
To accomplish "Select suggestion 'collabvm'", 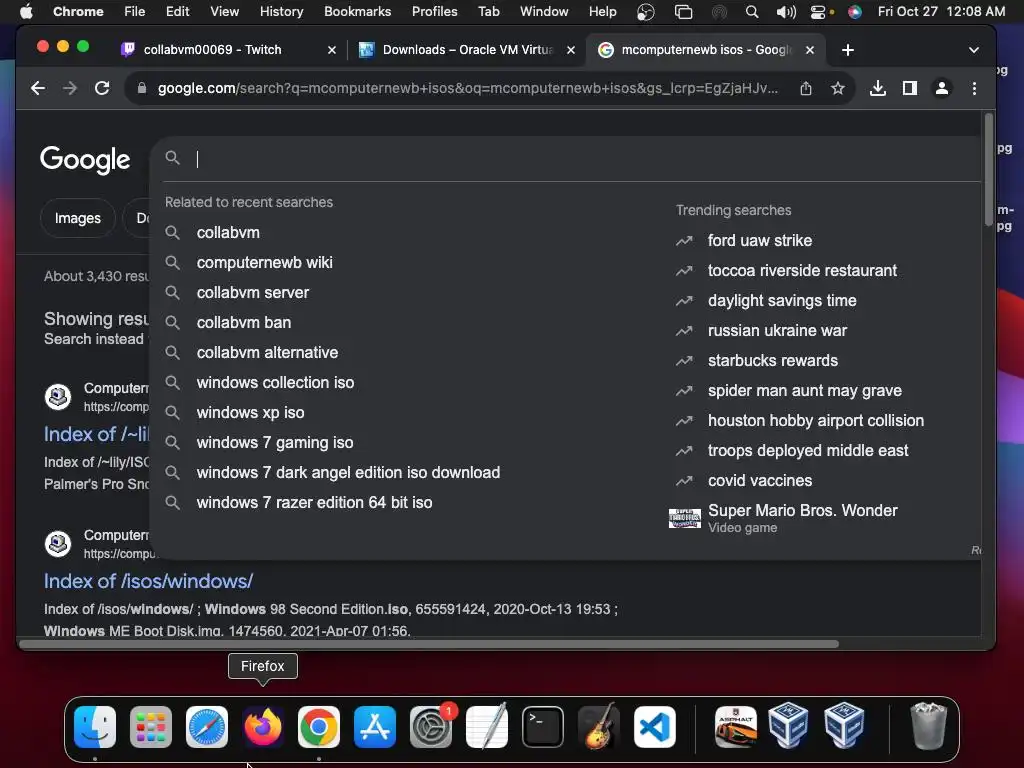I will (228, 232).
